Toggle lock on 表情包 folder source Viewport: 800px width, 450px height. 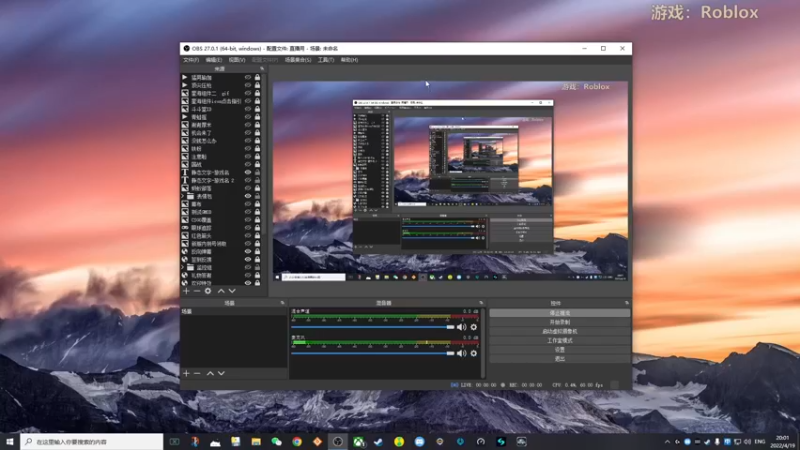click(x=257, y=196)
